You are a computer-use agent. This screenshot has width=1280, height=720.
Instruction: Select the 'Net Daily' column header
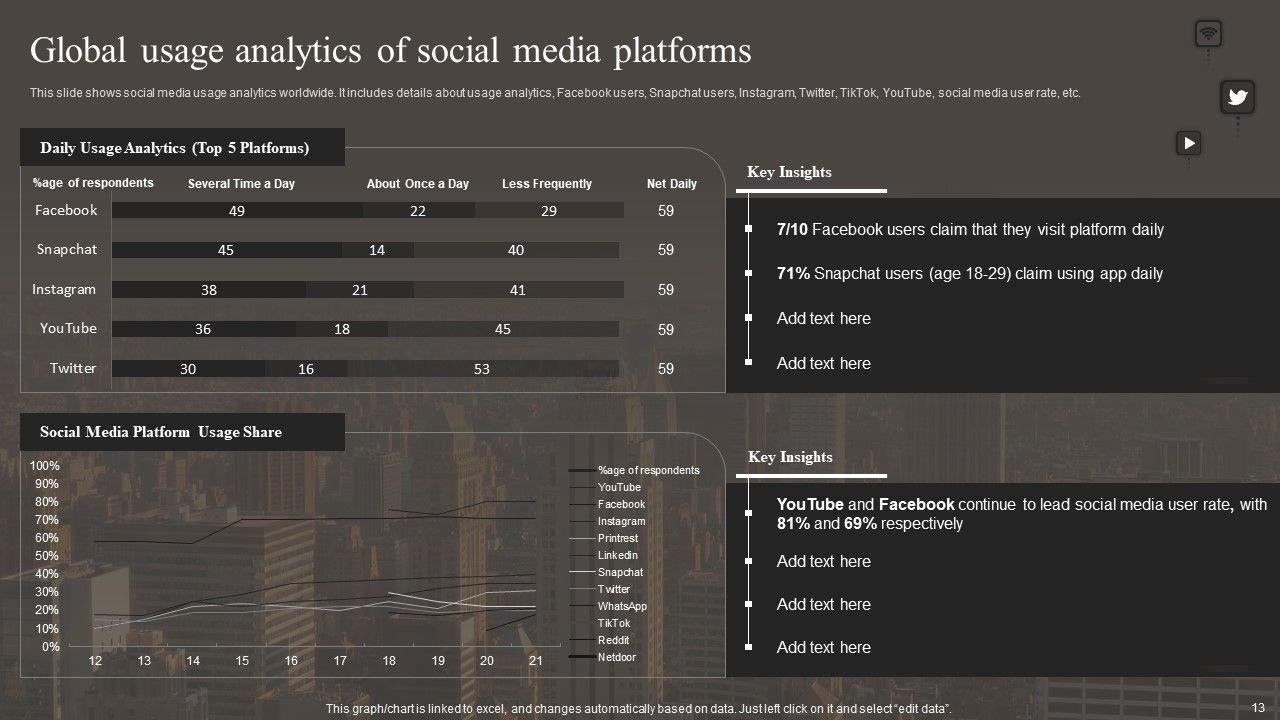point(671,184)
